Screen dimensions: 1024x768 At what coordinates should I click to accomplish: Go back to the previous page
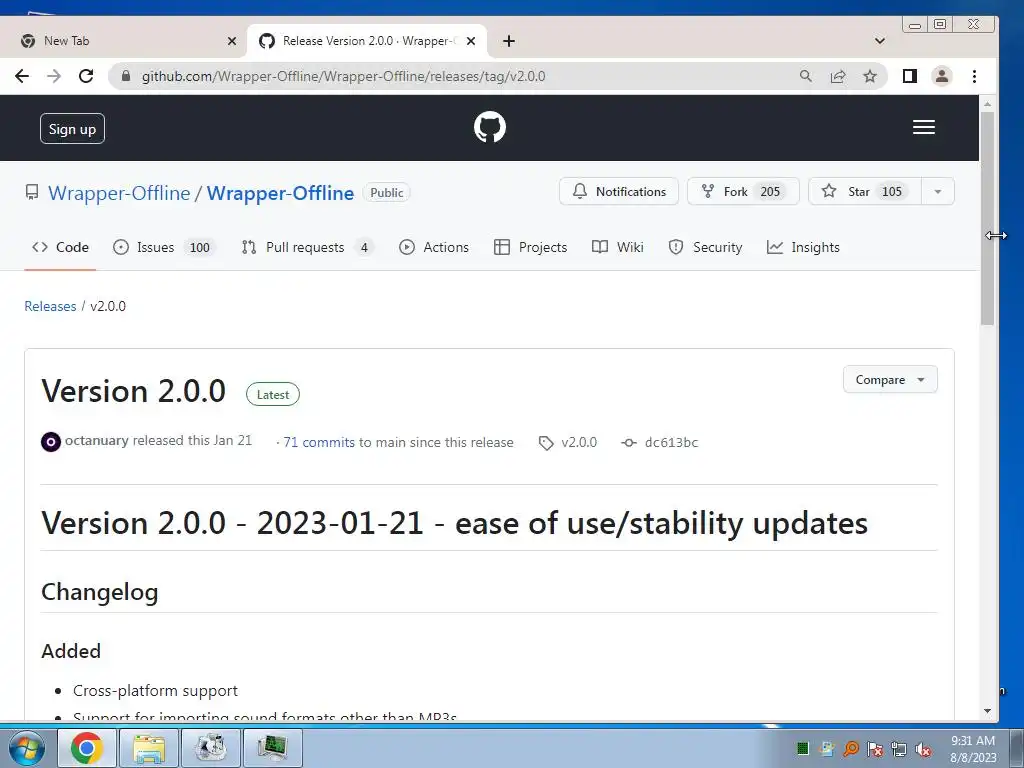coord(22,76)
